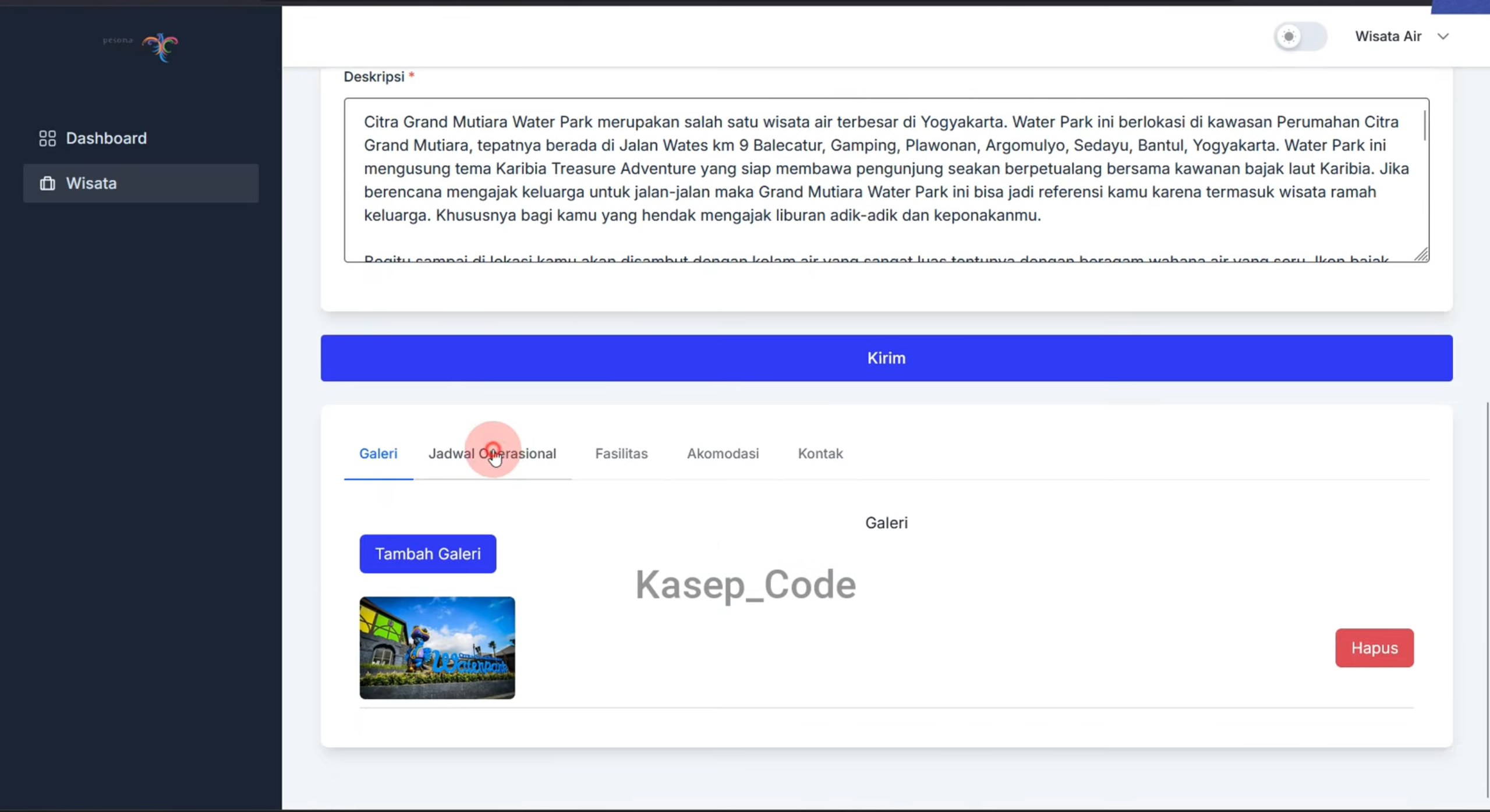The image size is (1490, 812).
Task: Click the Tambah Galeri button
Action: [428, 554]
